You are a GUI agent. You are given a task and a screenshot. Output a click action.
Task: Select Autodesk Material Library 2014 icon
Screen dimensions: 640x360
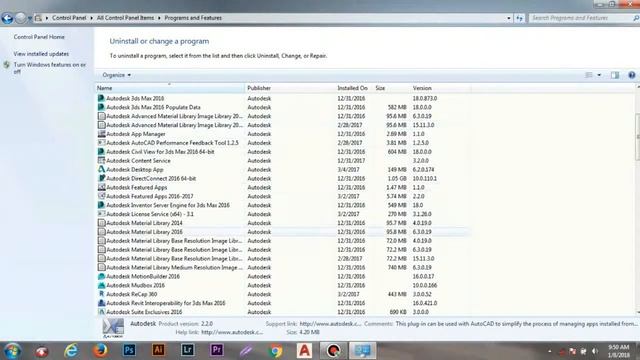click(101, 223)
